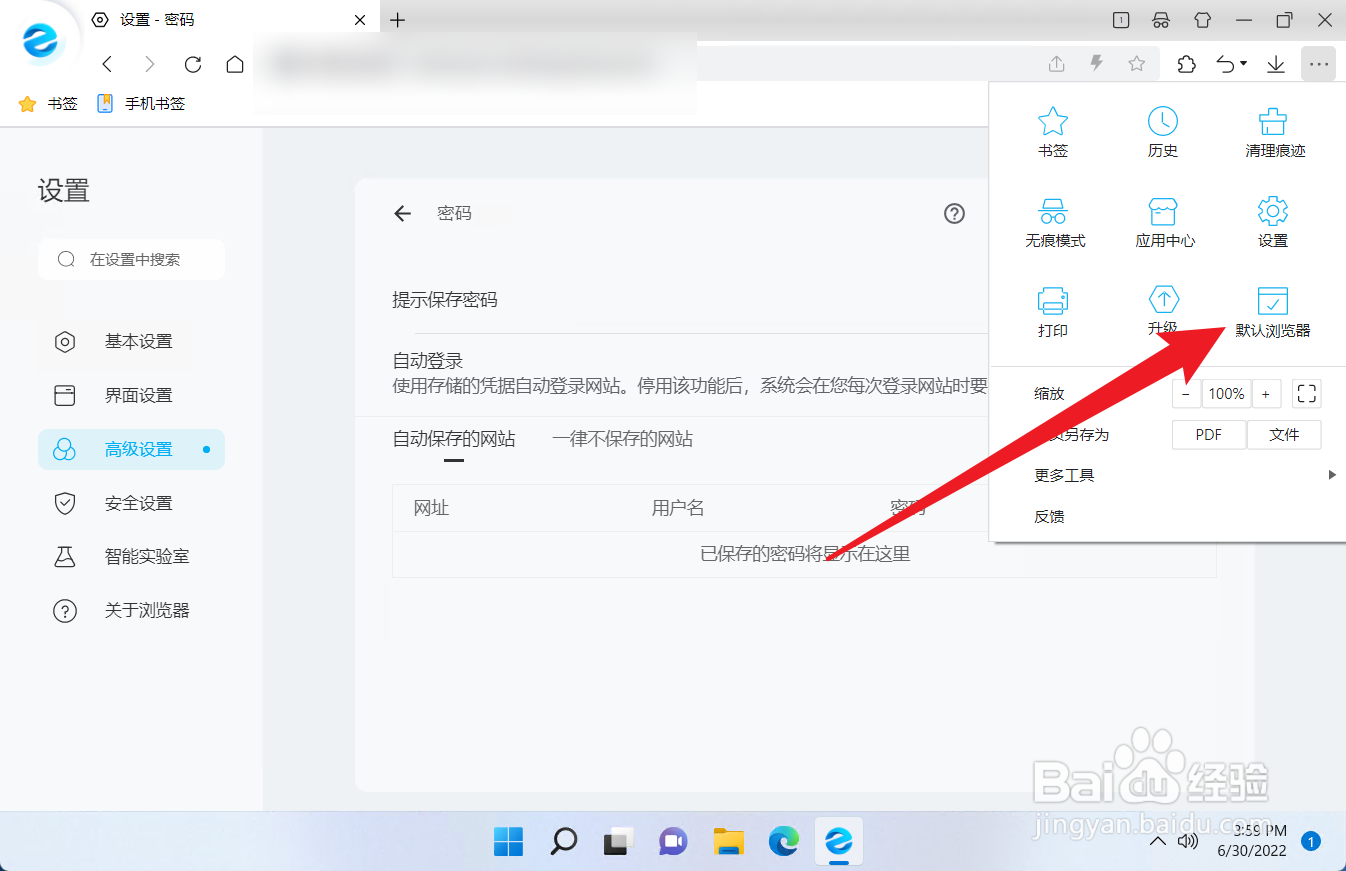Open the Chat app from the taskbar

click(x=673, y=843)
